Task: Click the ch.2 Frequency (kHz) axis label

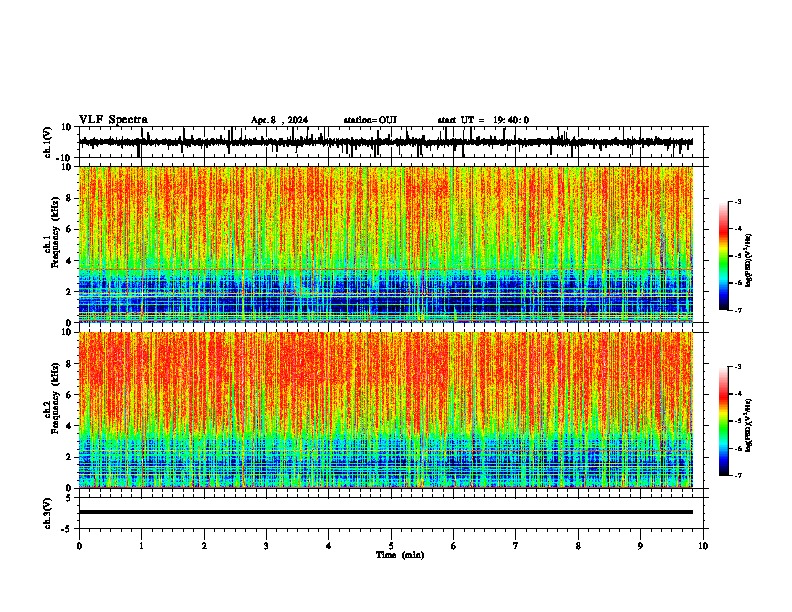Action: pos(52,400)
